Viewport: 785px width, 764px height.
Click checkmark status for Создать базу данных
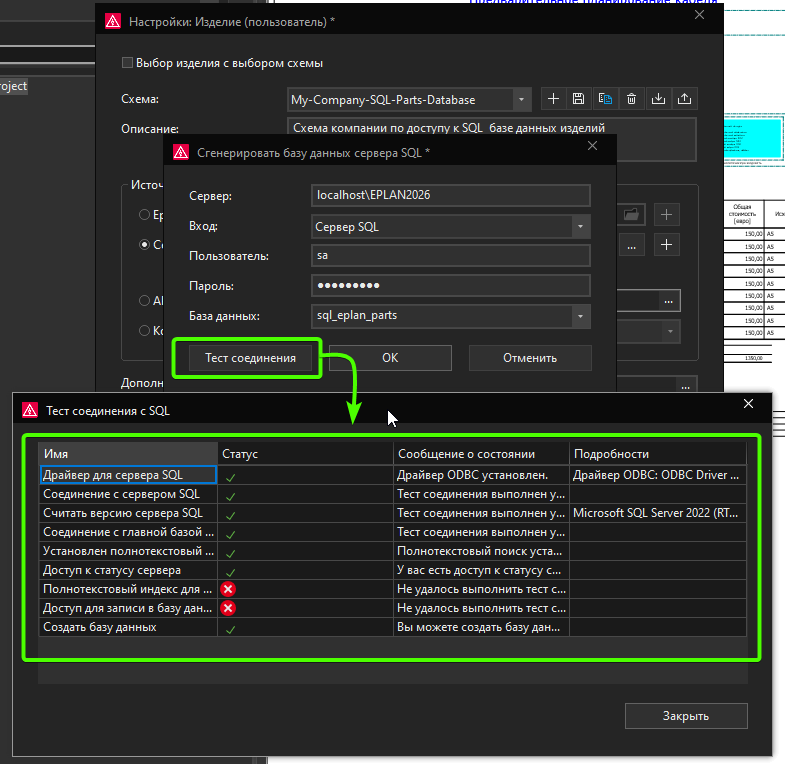click(230, 629)
